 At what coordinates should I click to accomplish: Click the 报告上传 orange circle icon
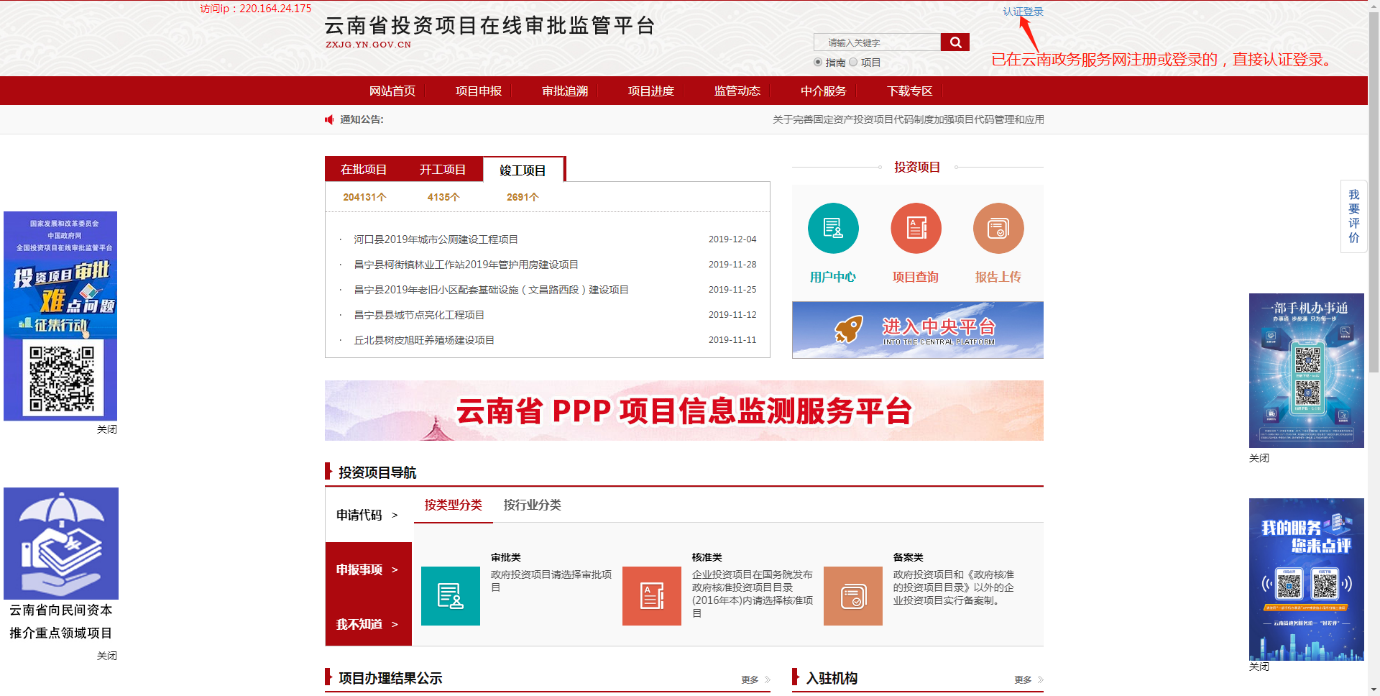pyautogui.click(x=998, y=229)
